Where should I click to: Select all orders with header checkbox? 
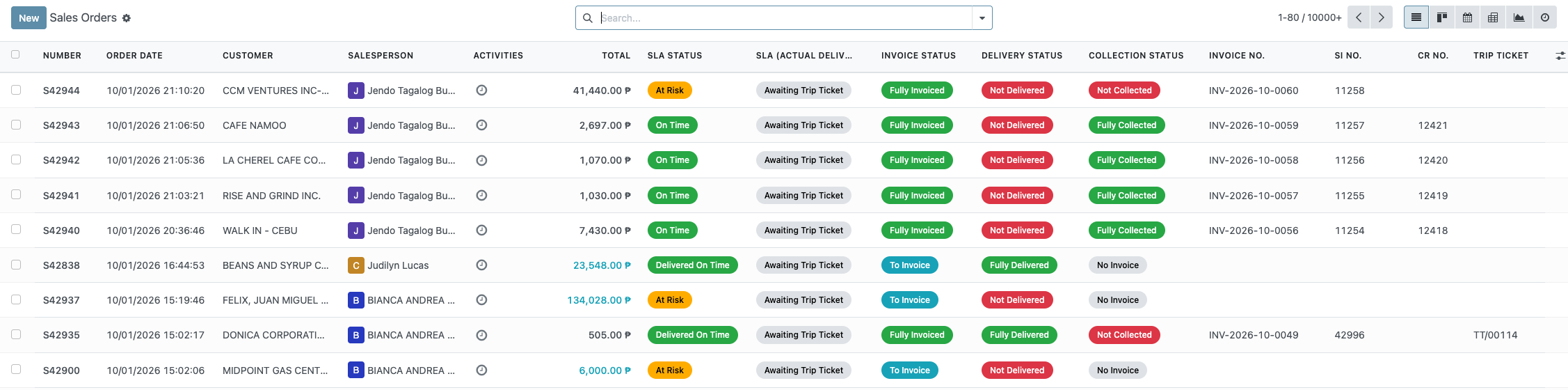pyautogui.click(x=15, y=54)
